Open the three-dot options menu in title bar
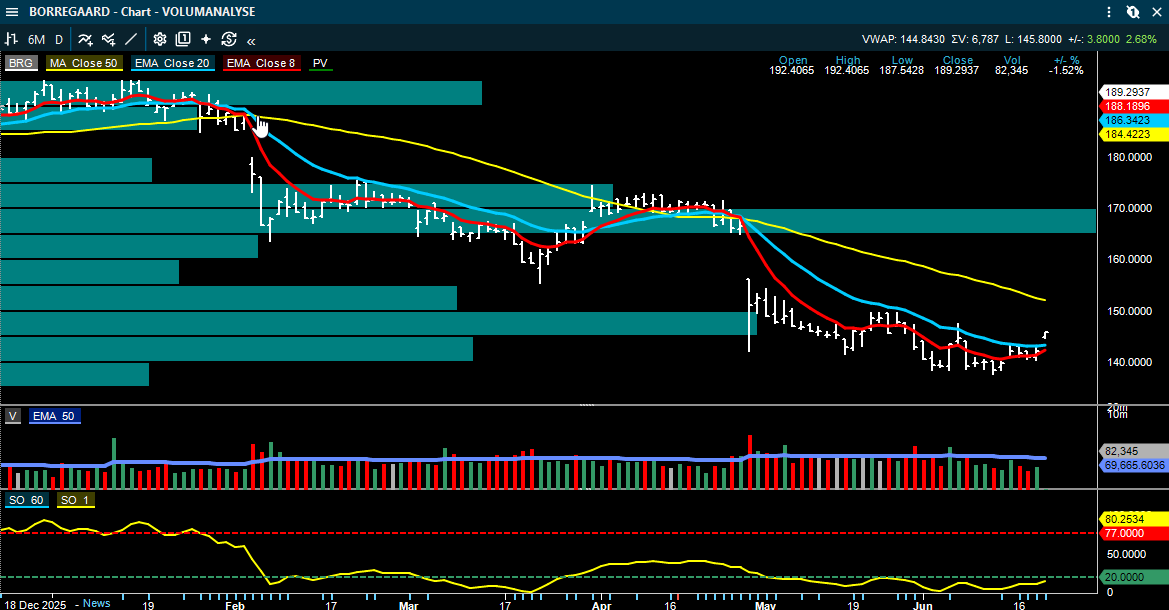Screen dimensions: 1169x610 point(1109,12)
